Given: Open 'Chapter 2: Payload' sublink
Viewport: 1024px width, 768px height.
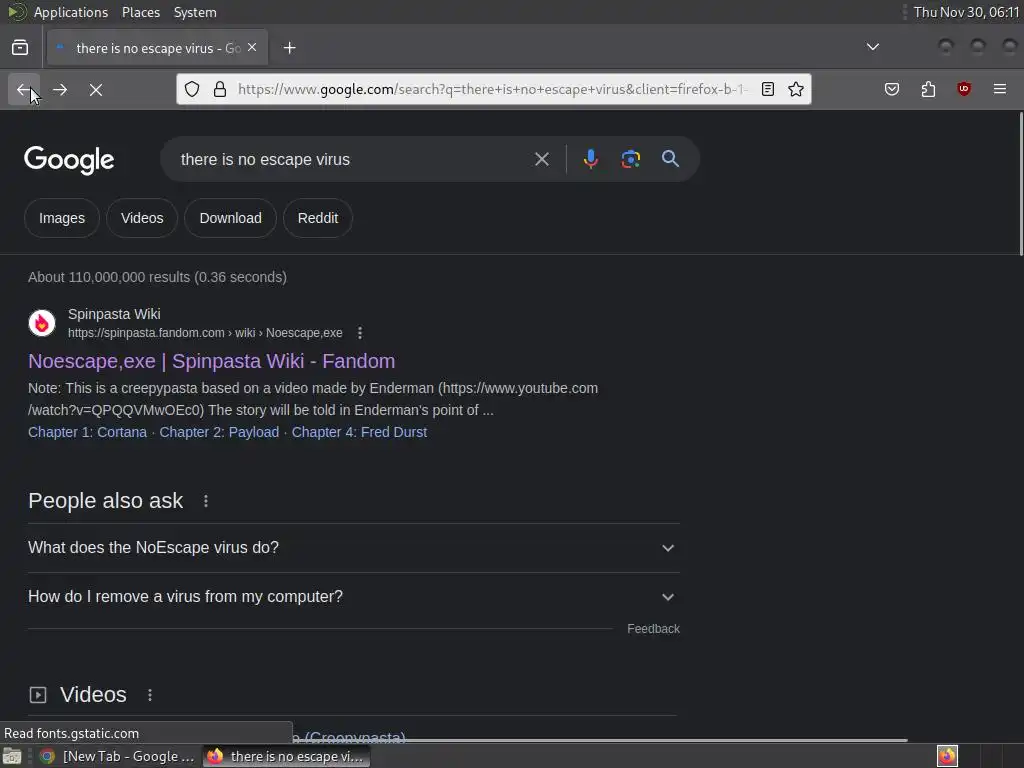Looking at the screenshot, I should point(219,432).
